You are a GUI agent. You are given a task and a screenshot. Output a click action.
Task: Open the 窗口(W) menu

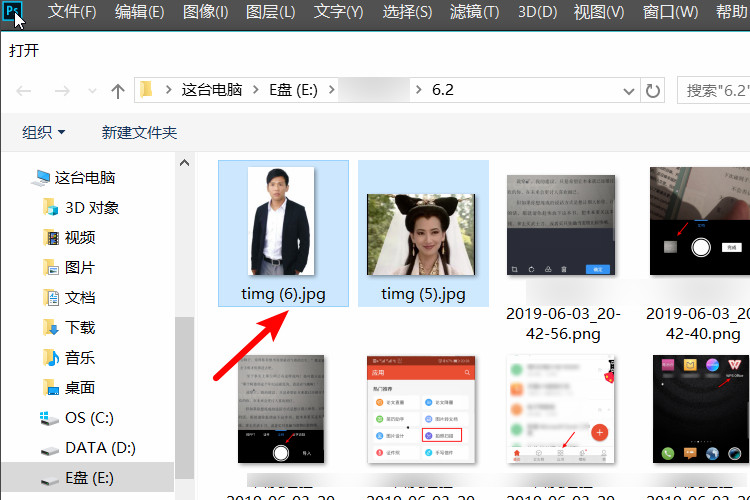pos(670,11)
